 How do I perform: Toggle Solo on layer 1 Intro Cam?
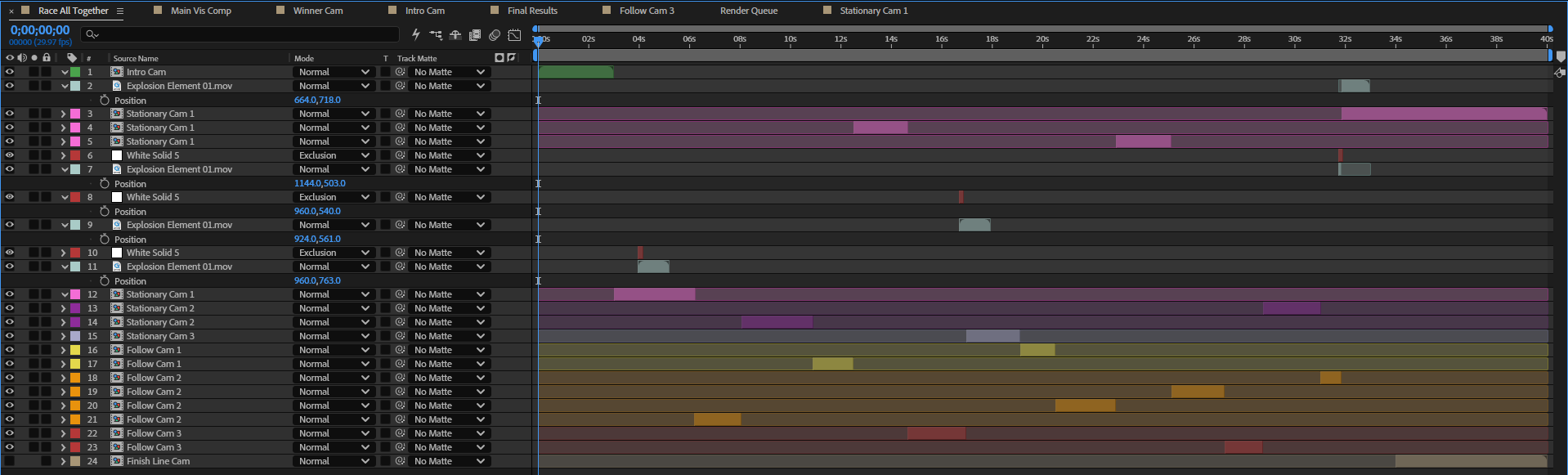coord(34,72)
